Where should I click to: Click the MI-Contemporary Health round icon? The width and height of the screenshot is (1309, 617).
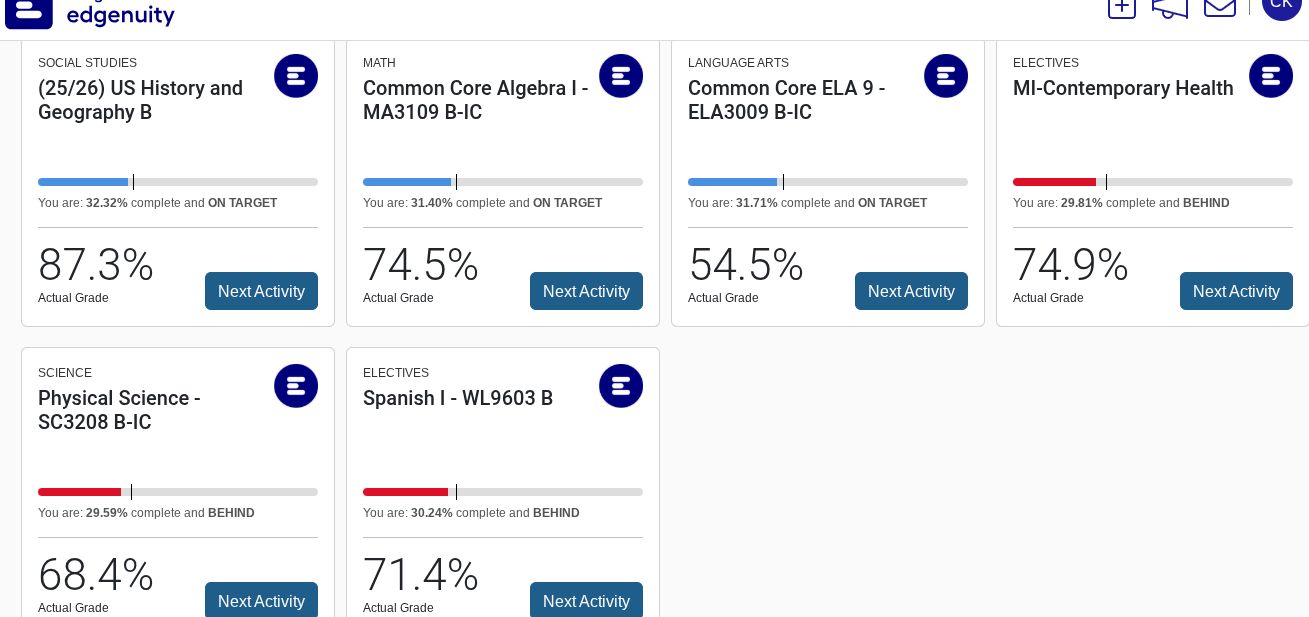pos(1271,76)
